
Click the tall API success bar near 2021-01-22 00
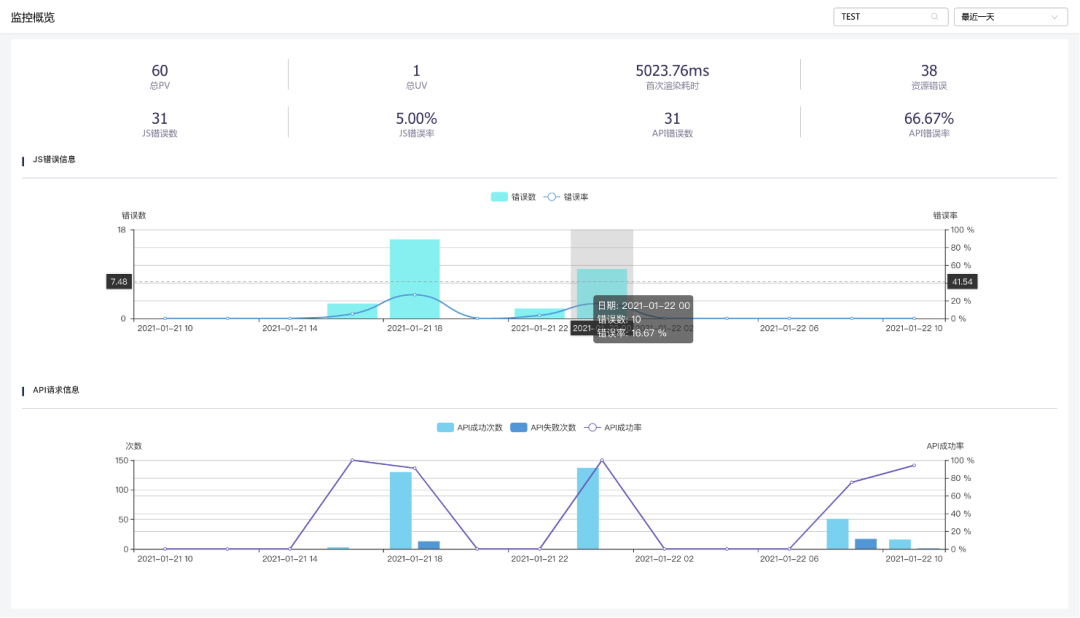pos(588,508)
